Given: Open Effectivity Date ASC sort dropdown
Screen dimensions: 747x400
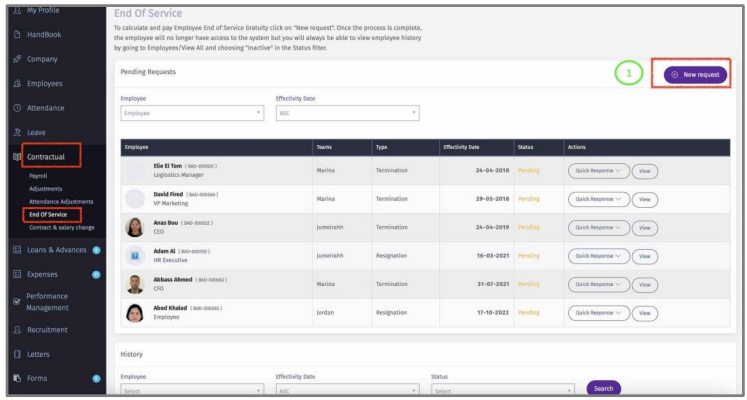Looking at the screenshot, I should point(346,113).
